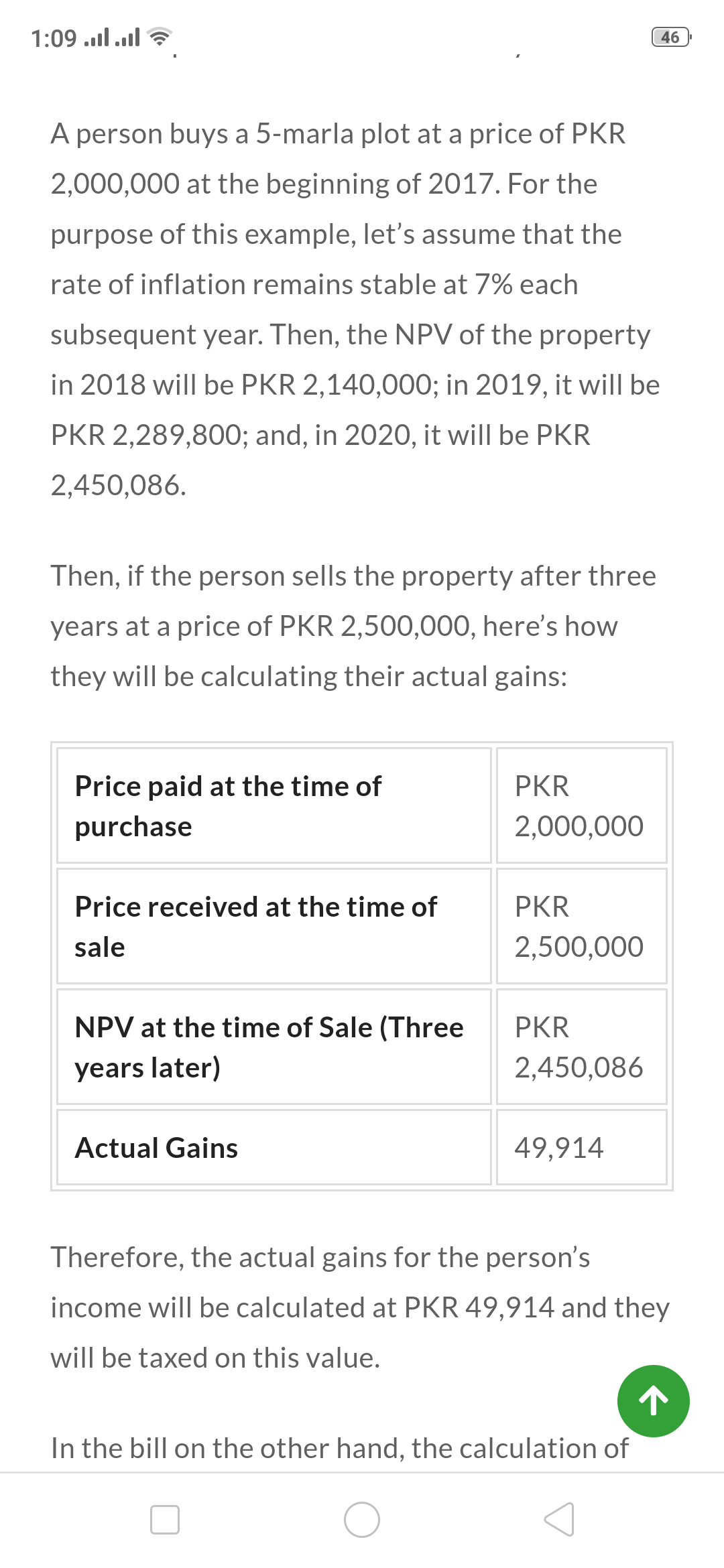
Task: Open recent apps with the square button
Action: [x=165, y=1519]
